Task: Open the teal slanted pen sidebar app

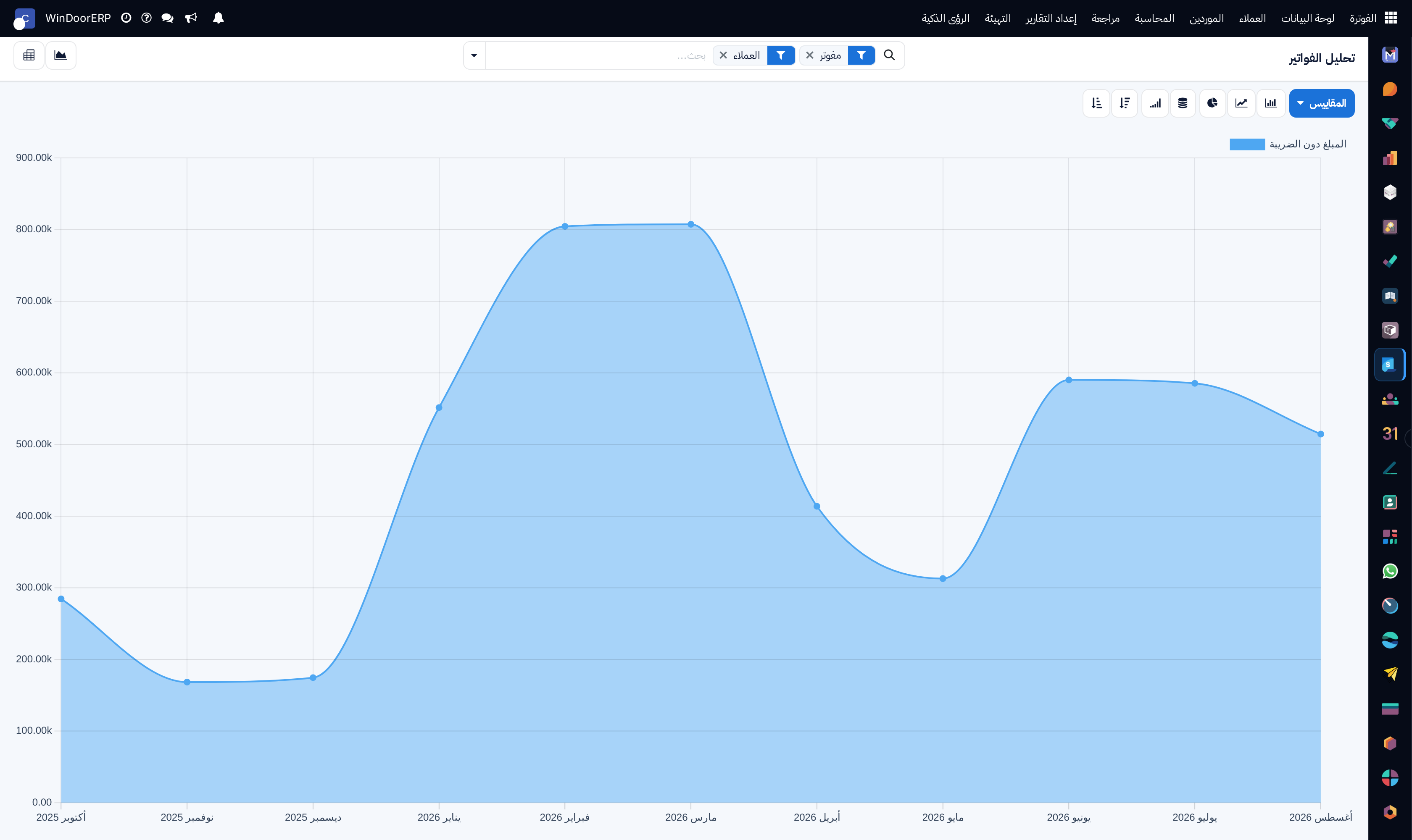Action: tap(1390, 468)
